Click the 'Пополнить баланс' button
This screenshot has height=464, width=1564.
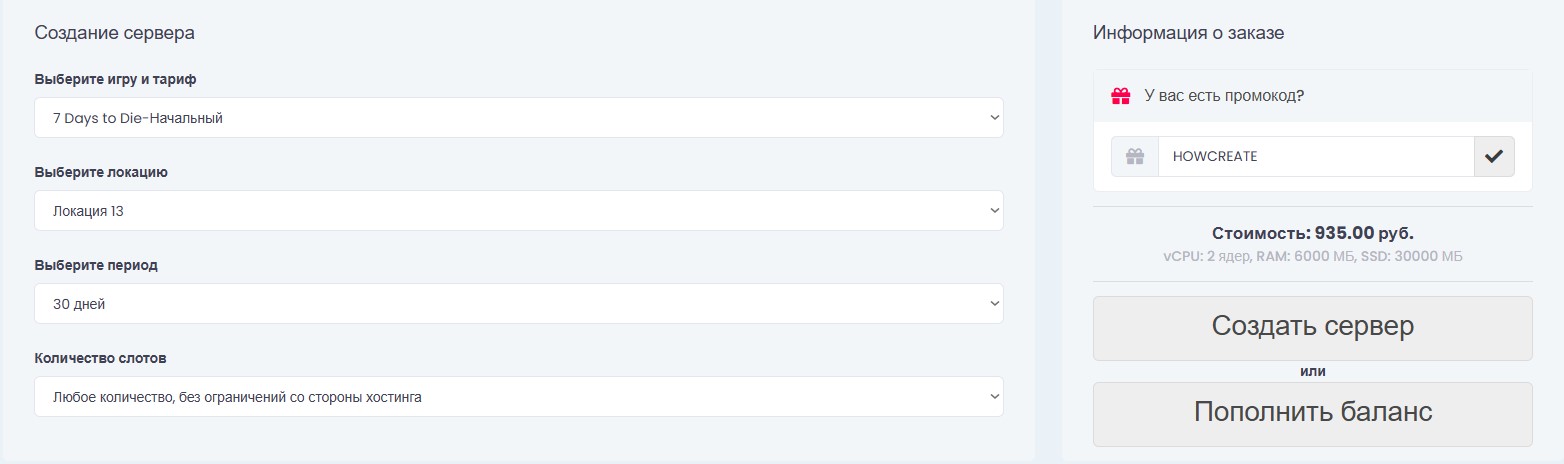1312,414
